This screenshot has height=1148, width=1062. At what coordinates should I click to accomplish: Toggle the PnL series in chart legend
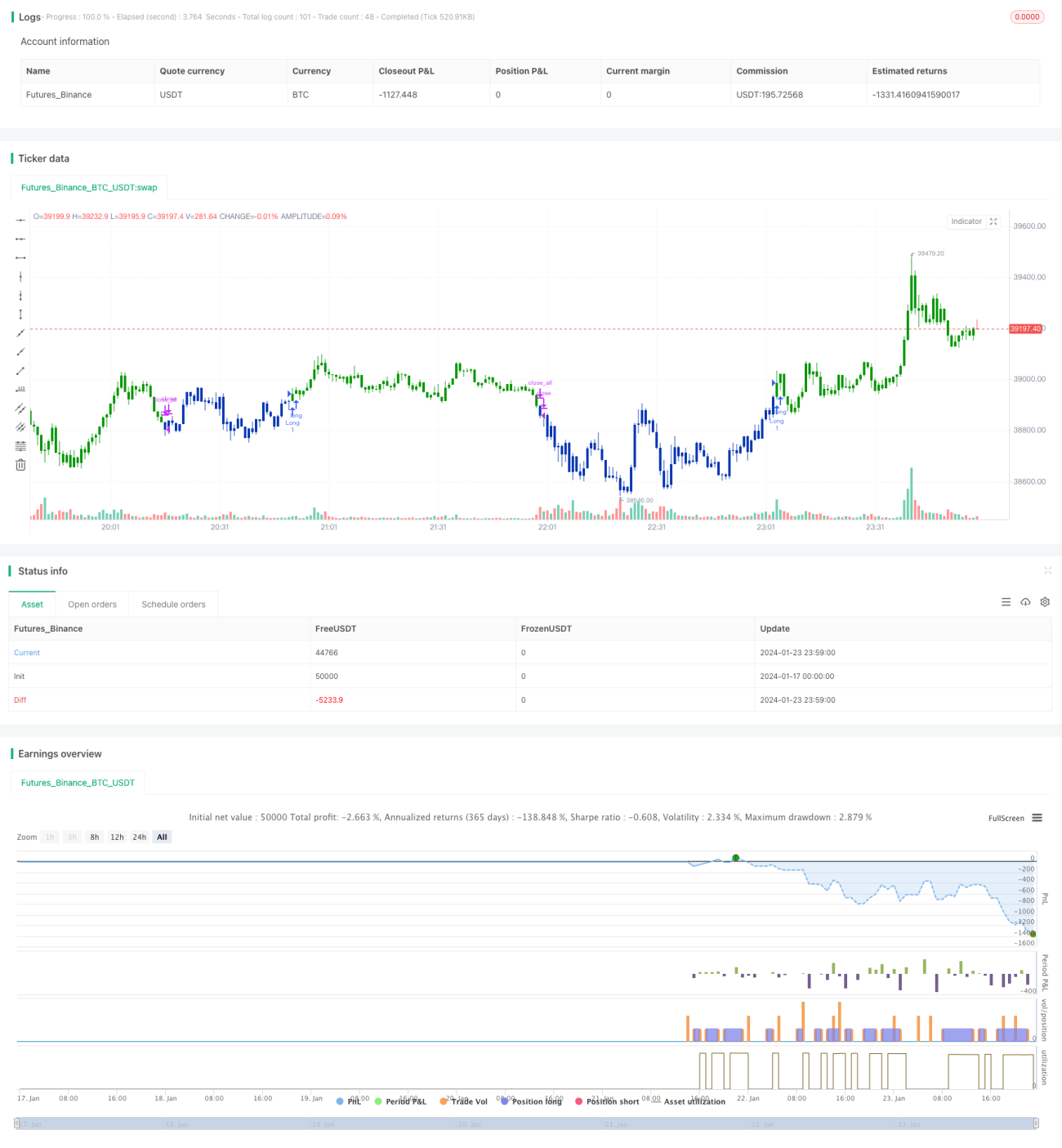[349, 1101]
